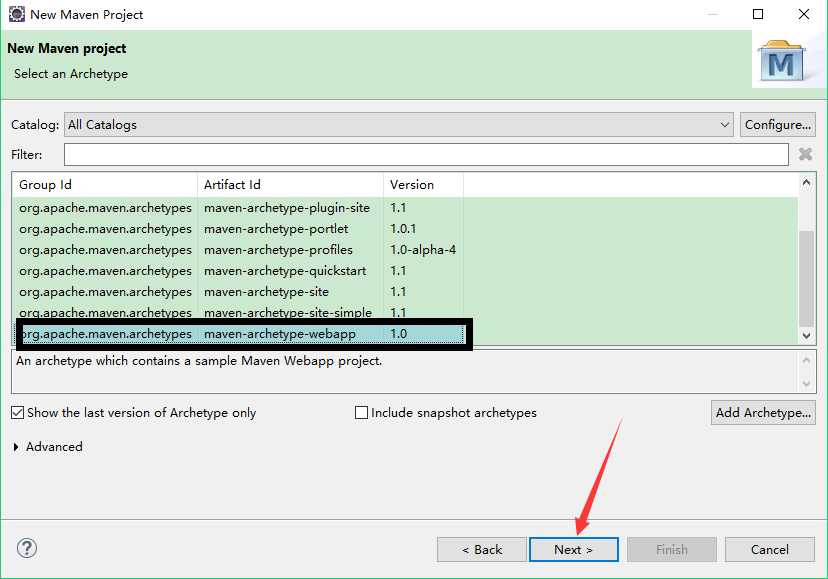Focus the Filter input field
Image resolution: width=828 pixels, height=579 pixels.
[426, 154]
